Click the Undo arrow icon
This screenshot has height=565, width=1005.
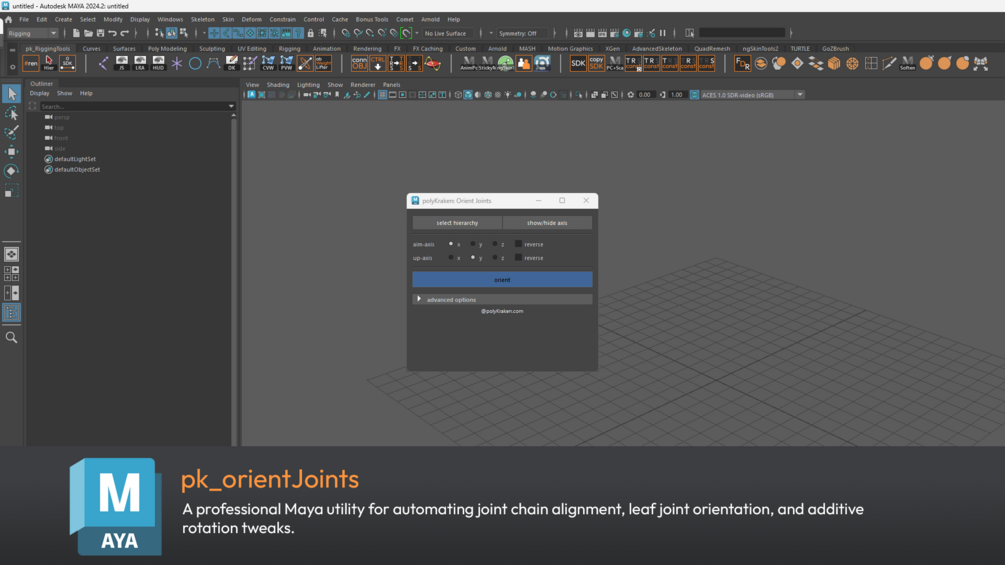(x=113, y=33)
